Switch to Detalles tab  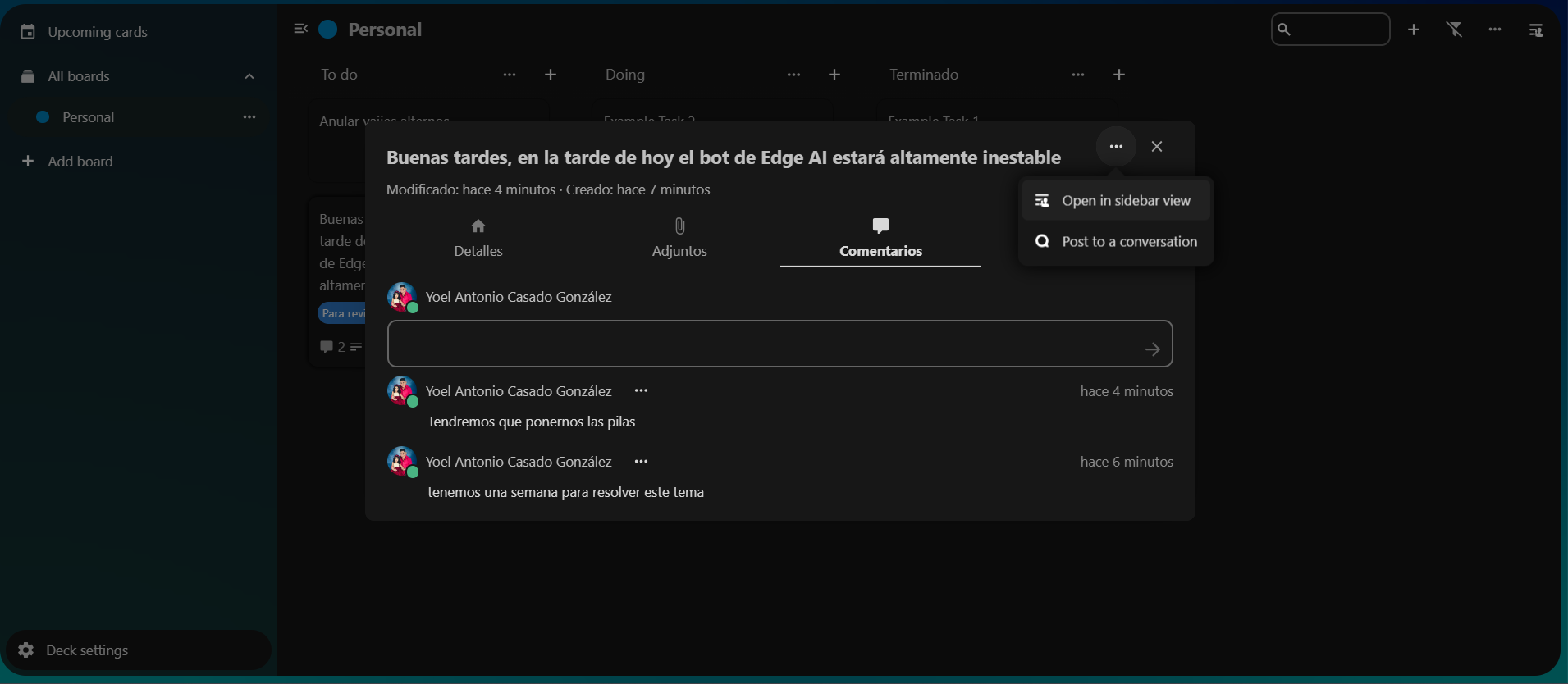click(478, 238)
